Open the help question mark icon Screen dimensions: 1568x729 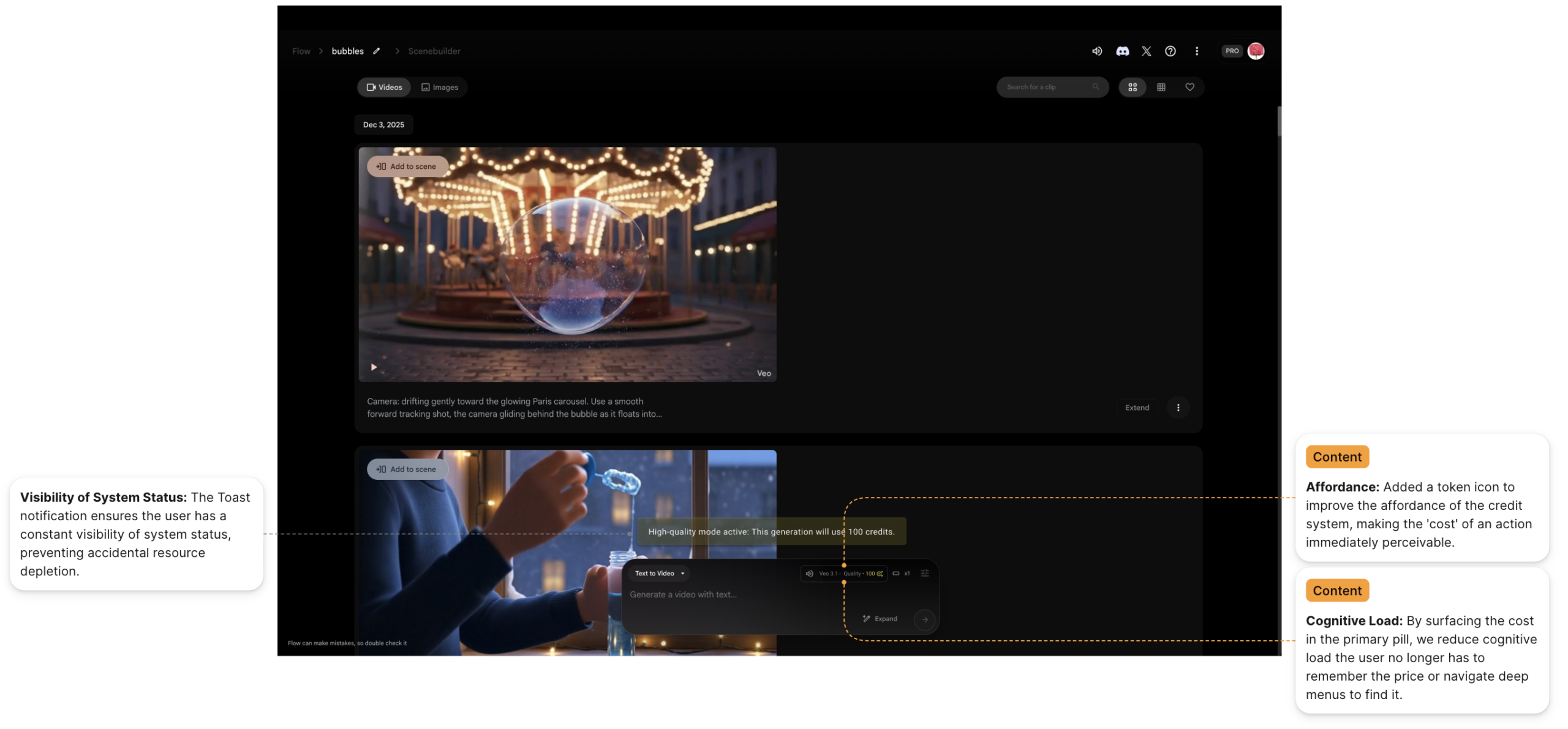click(1170, 51)
